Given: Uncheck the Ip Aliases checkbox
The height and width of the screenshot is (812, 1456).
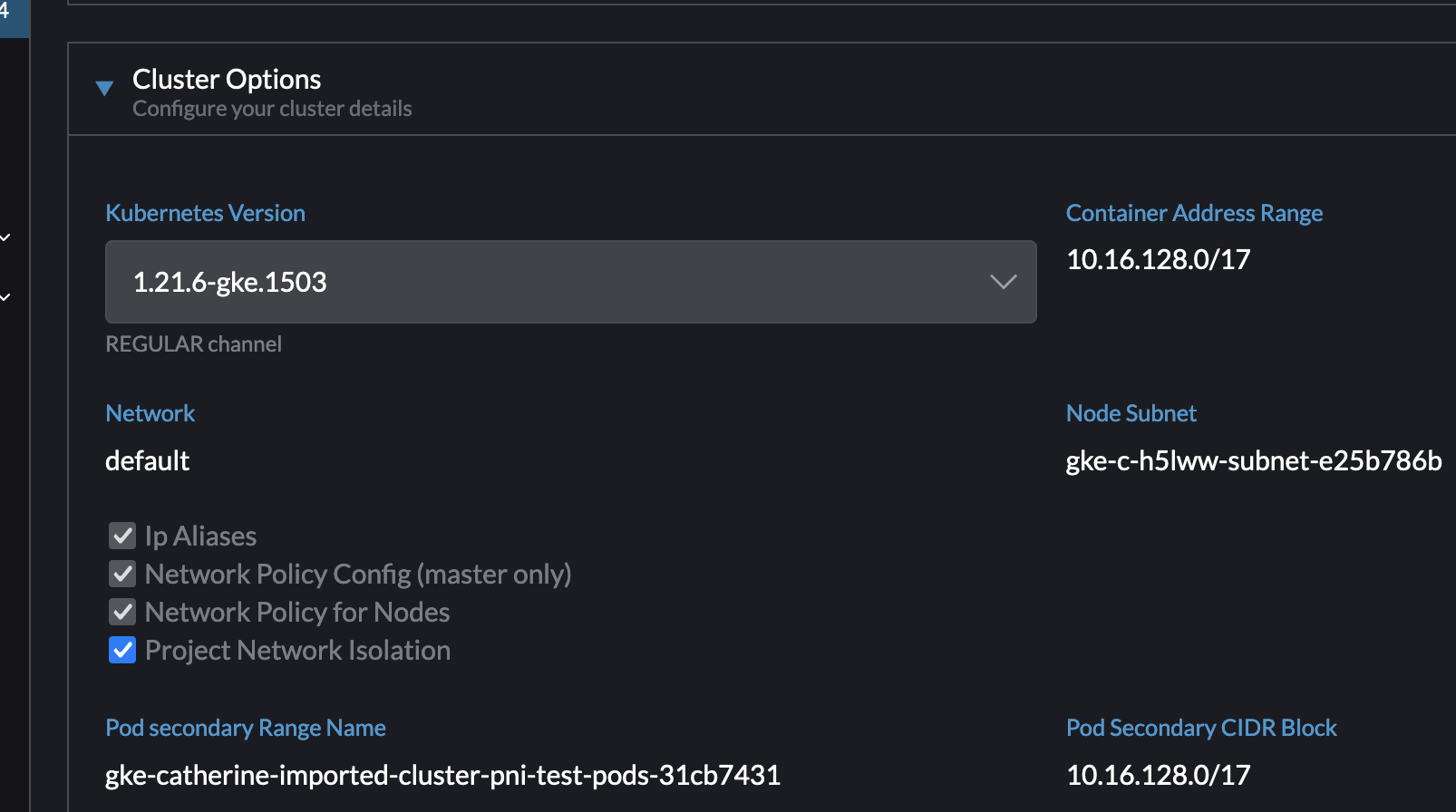Looking at the screenshot, I should (x=121, y=536).
